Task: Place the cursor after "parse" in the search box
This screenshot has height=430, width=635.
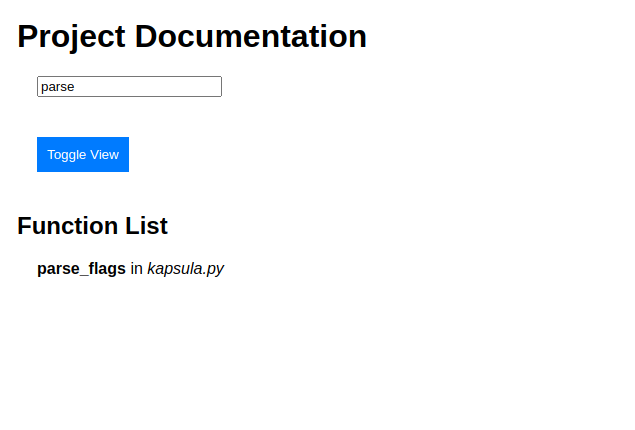Action: coord(77,87)
